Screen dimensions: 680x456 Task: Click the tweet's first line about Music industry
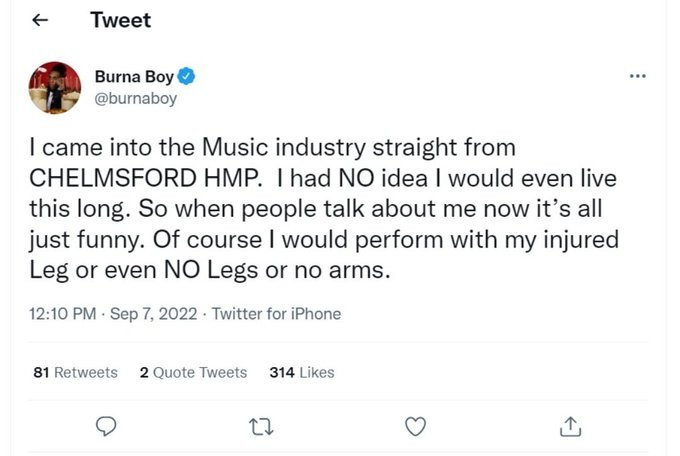tap(272, 148)
